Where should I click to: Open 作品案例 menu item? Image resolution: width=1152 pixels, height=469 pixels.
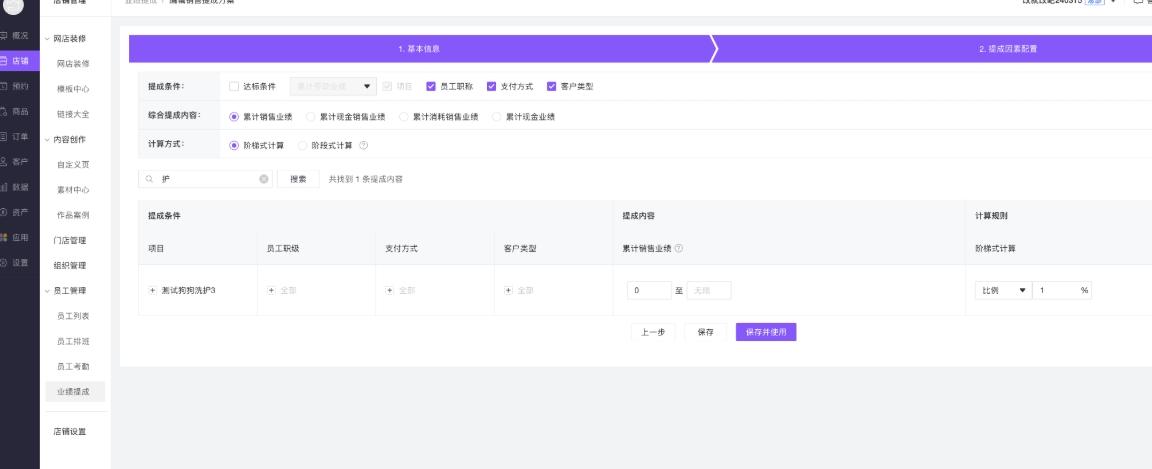click(73, 215)
